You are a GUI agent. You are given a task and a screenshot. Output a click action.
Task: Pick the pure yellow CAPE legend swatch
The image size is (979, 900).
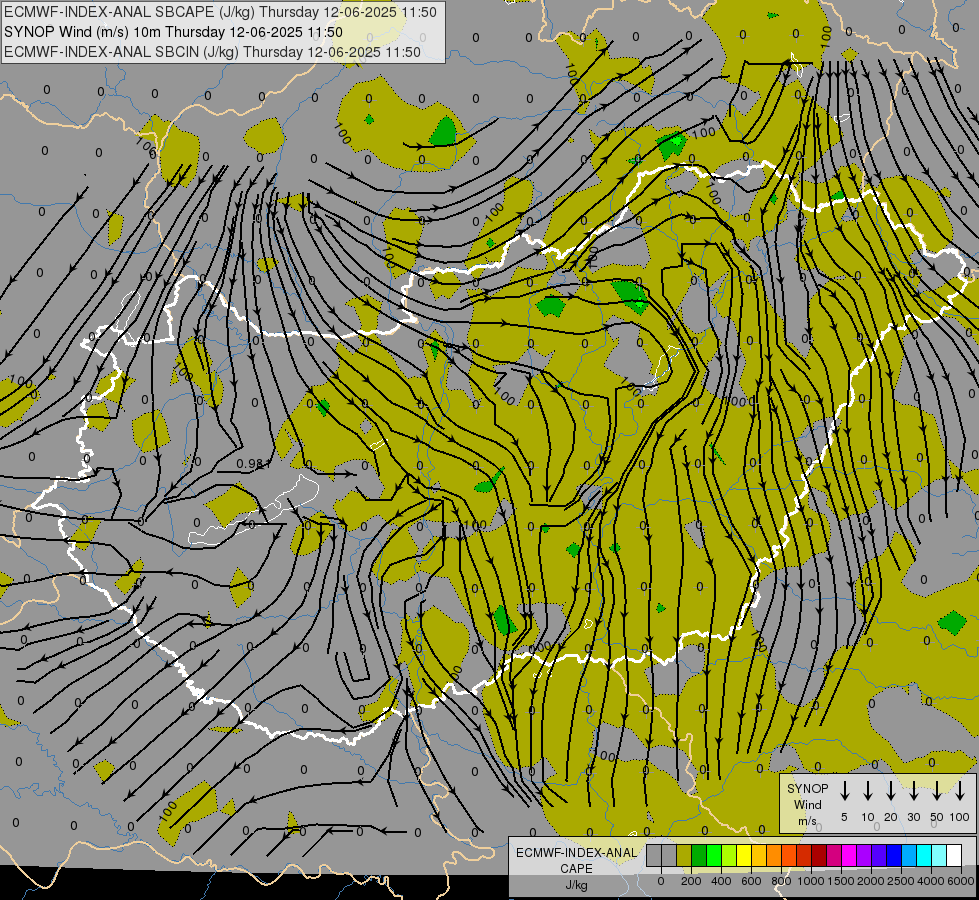click(x=744, y=855)
